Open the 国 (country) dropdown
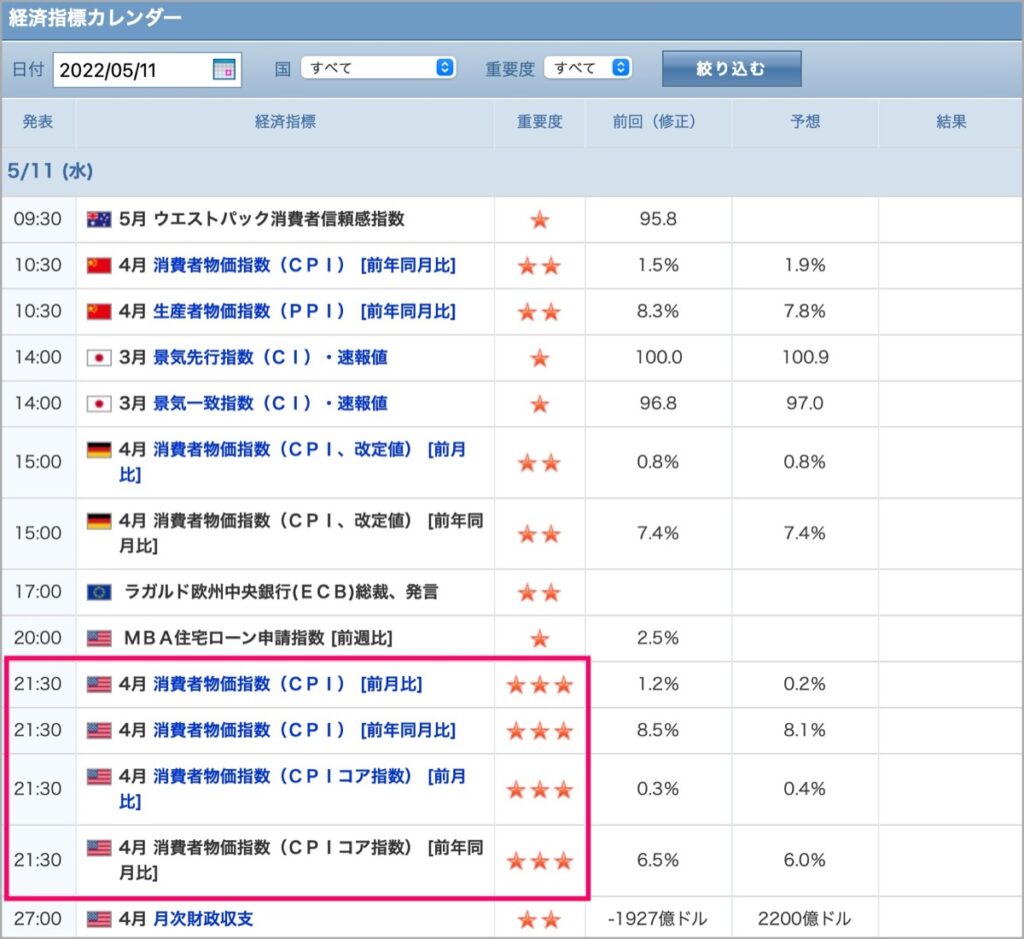1024x939 pixels. [x=378, y=68]
